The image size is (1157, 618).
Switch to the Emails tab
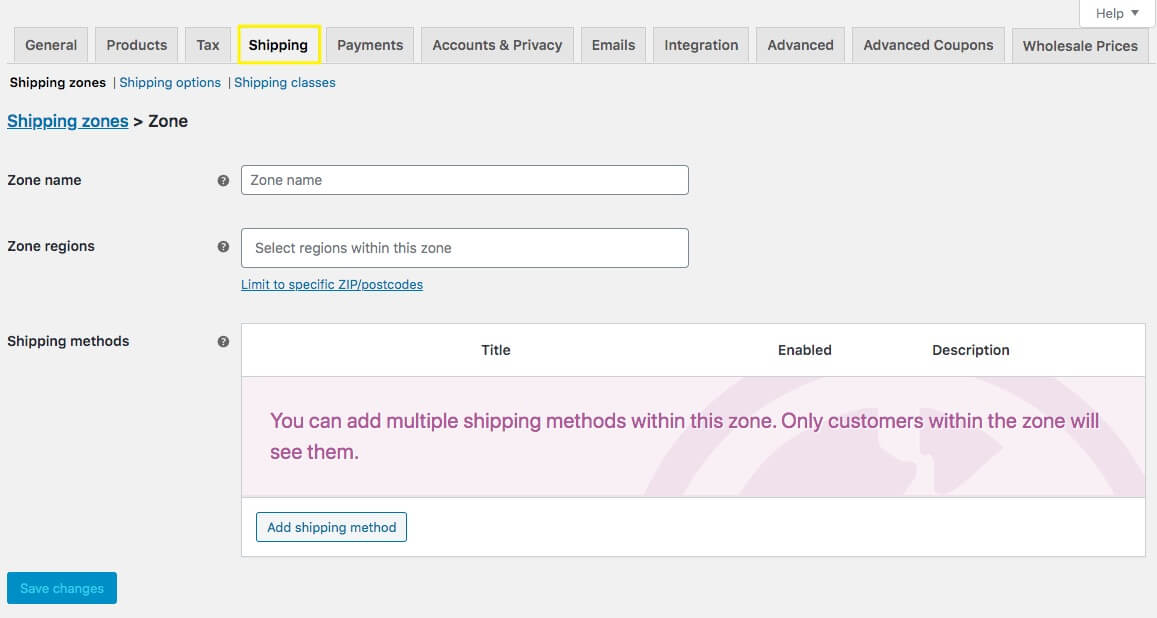click(x=613, y=45)
